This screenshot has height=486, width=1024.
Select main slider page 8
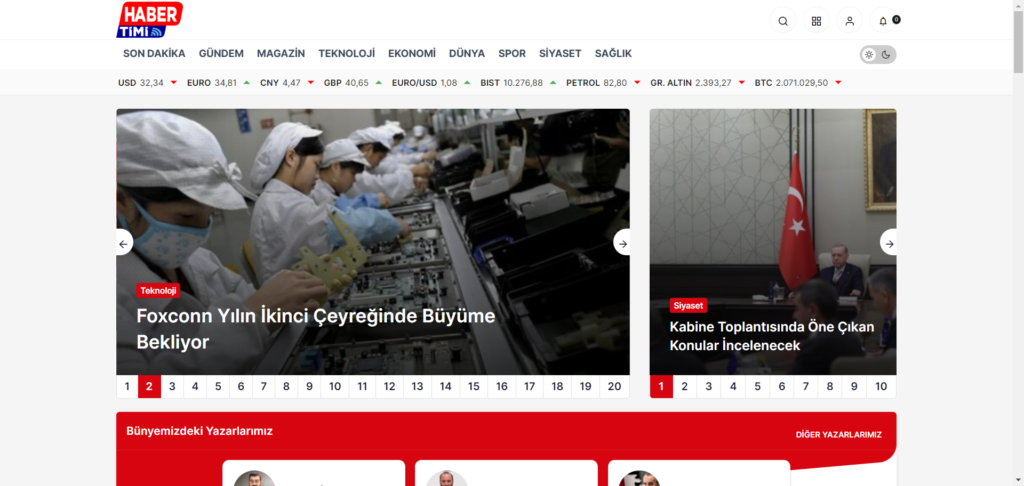point(286,387)
